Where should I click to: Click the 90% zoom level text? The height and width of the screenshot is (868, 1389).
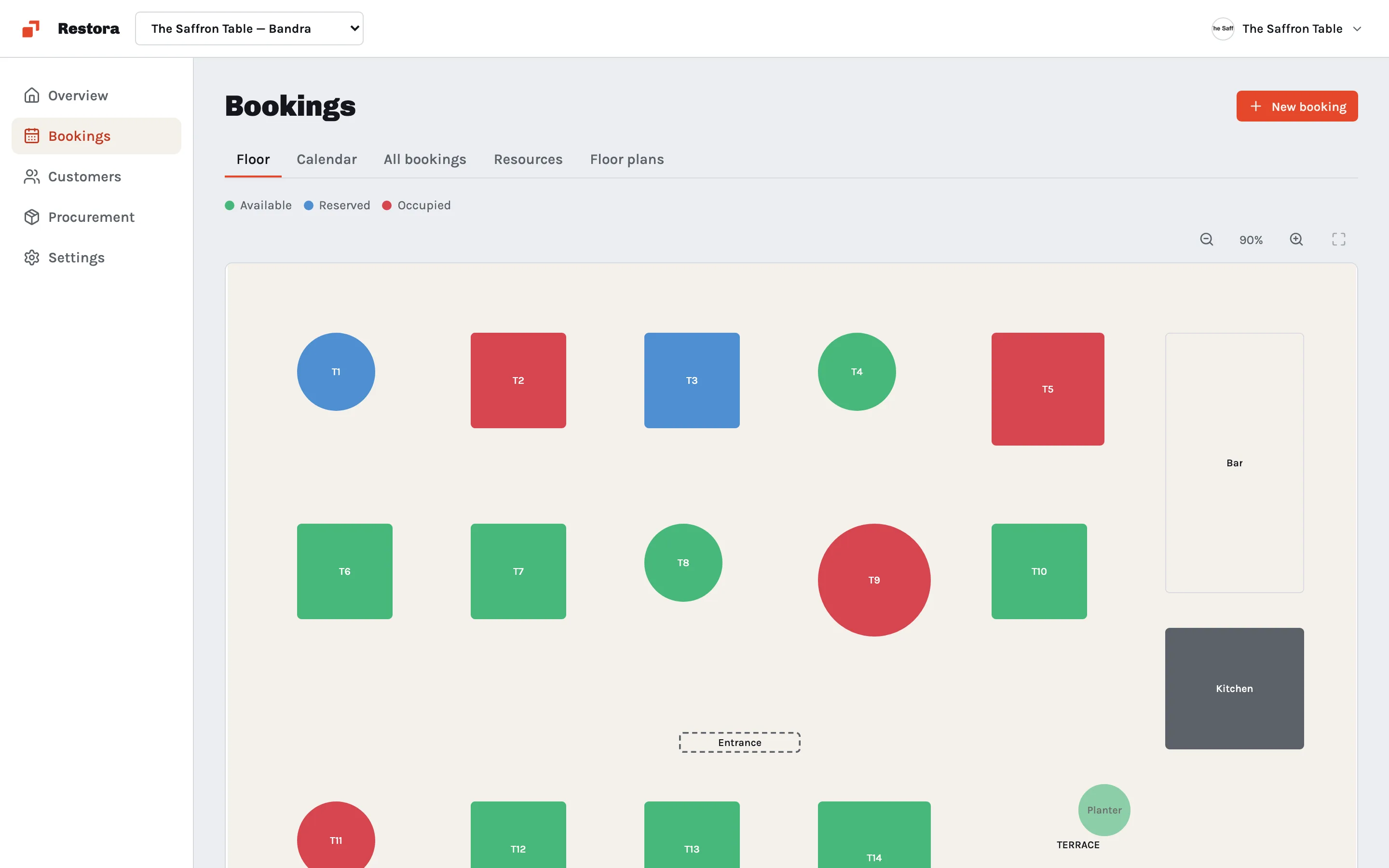coord(1251,240)
